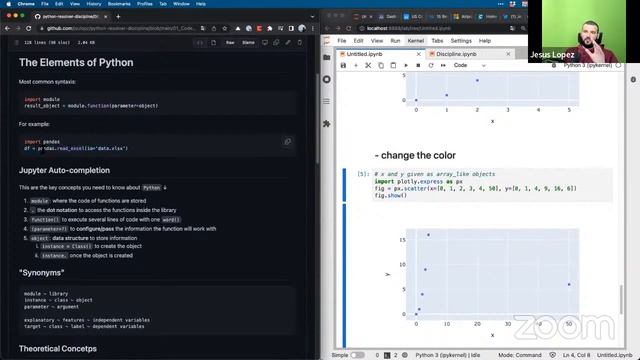The height and width of the screenshot is (360, 640).
Task: Open JupyterLab Settings menu
Action: [x=461, y=41]
